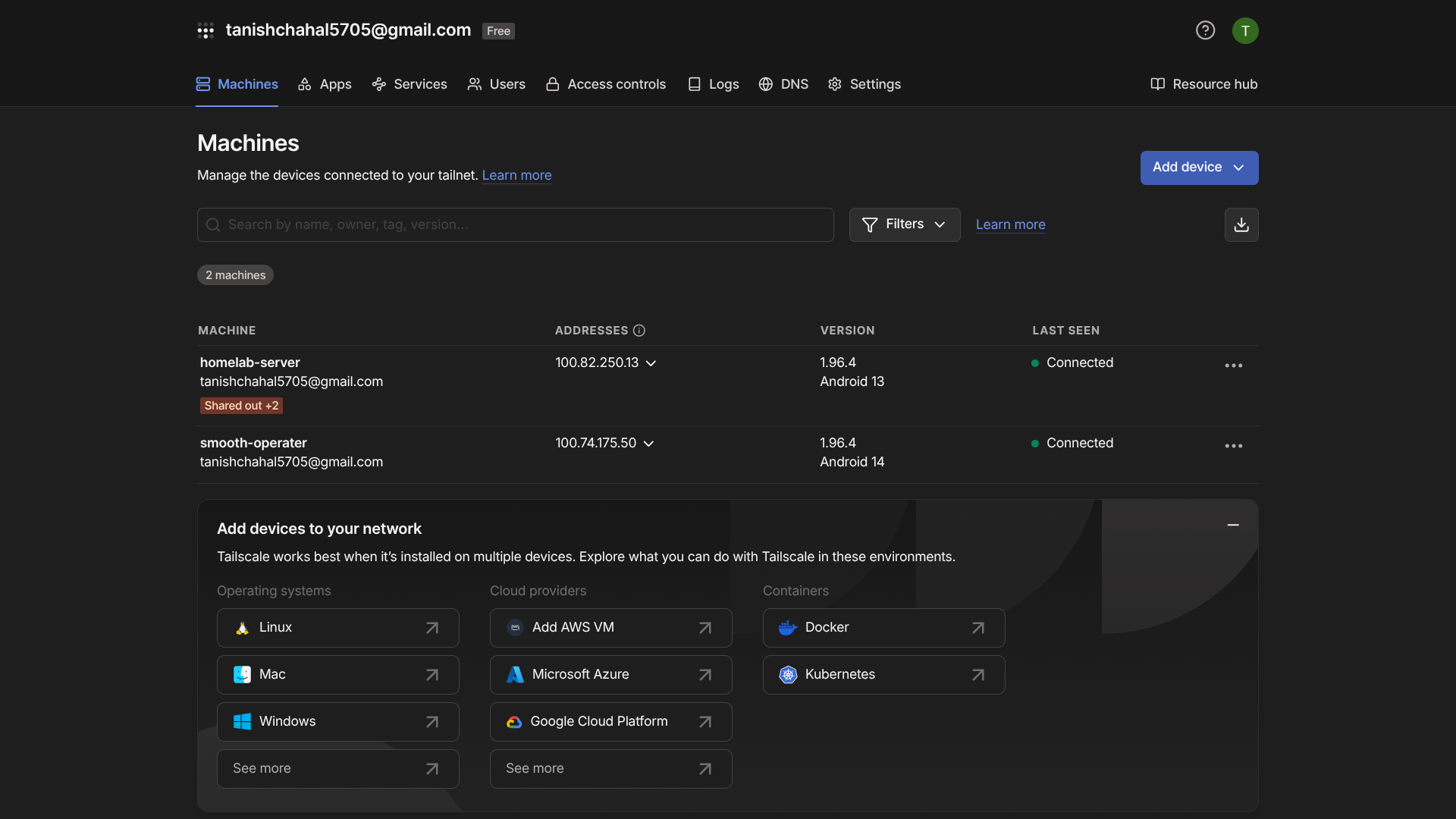Screen dimensions: 1456x819
Task: Focus the machine search field
Action: [516, 225]
